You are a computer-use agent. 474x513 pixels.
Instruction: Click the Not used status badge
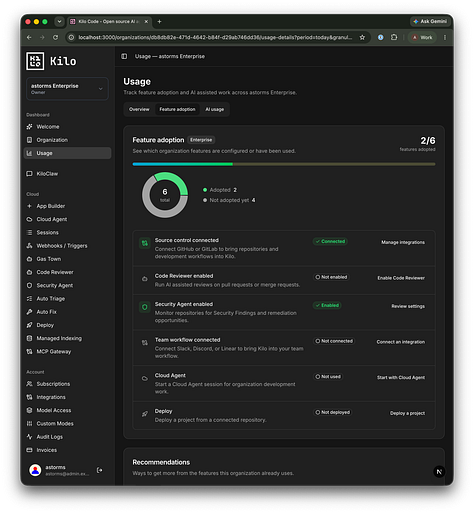coord(328,377)
